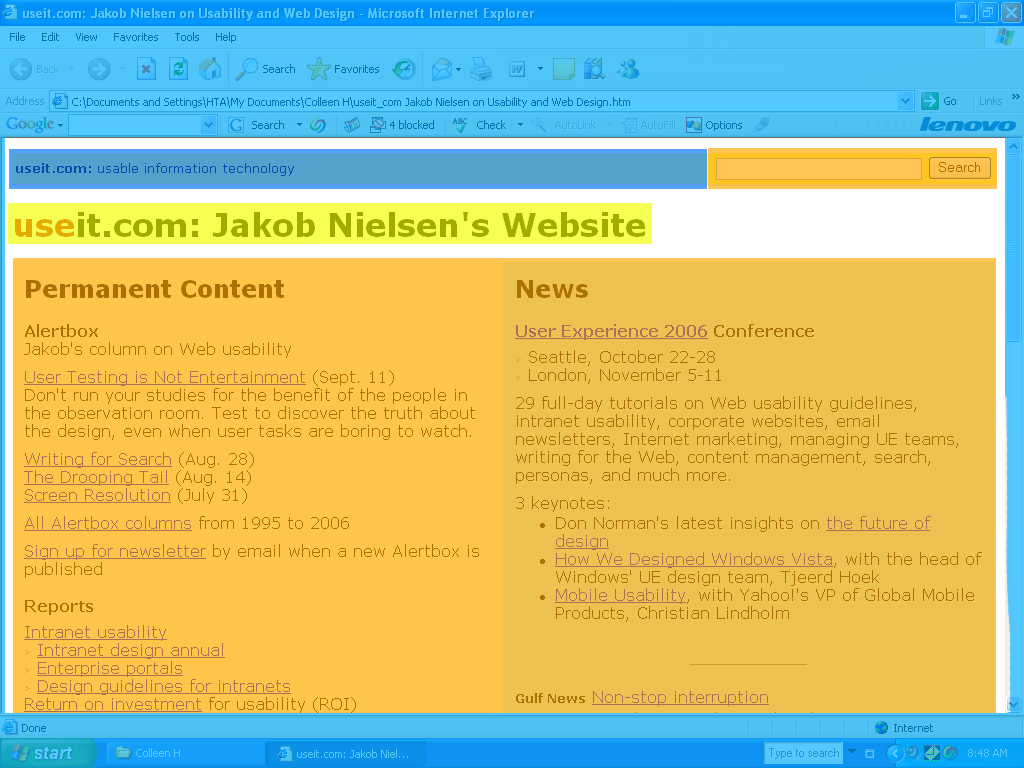Screen dimensions: 1024x768
Task: Click the Favorites star button
Action: click(x=344, y=69)
